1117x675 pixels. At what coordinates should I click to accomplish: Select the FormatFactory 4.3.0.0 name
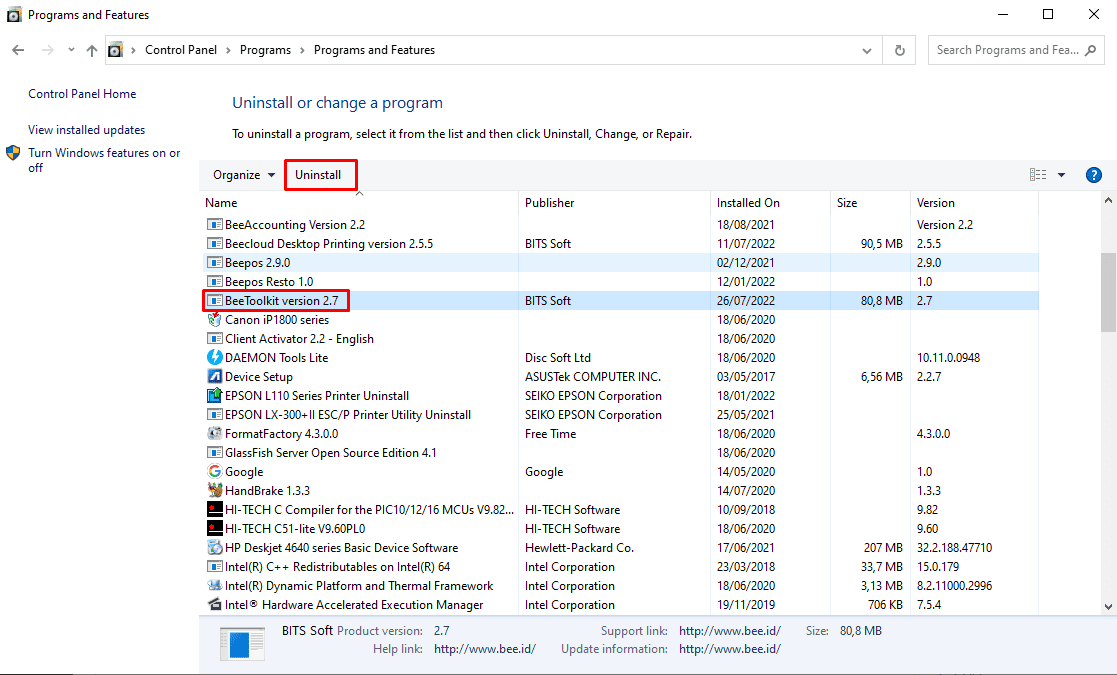281,434
